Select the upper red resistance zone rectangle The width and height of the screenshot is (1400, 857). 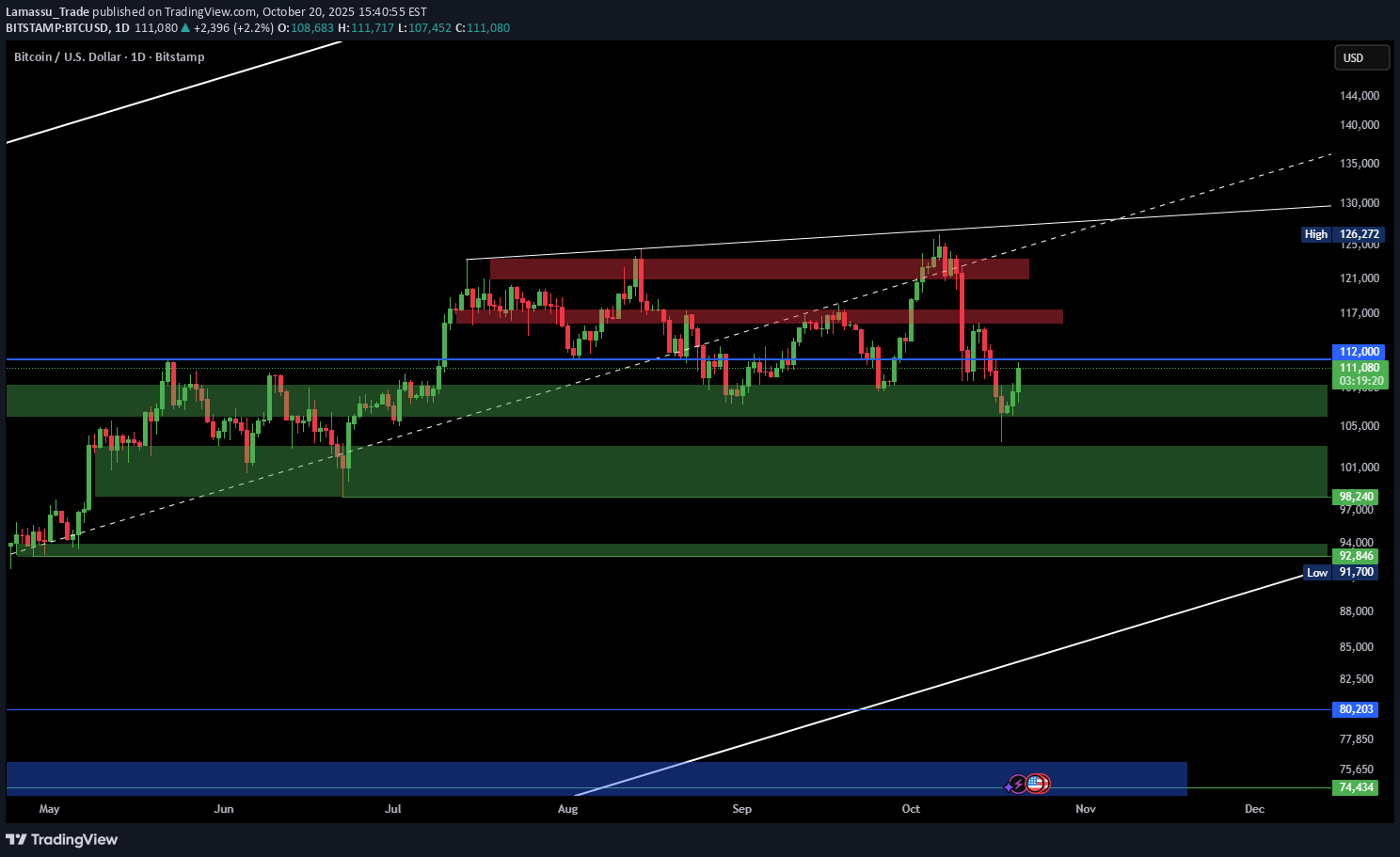tap(759, 269)
